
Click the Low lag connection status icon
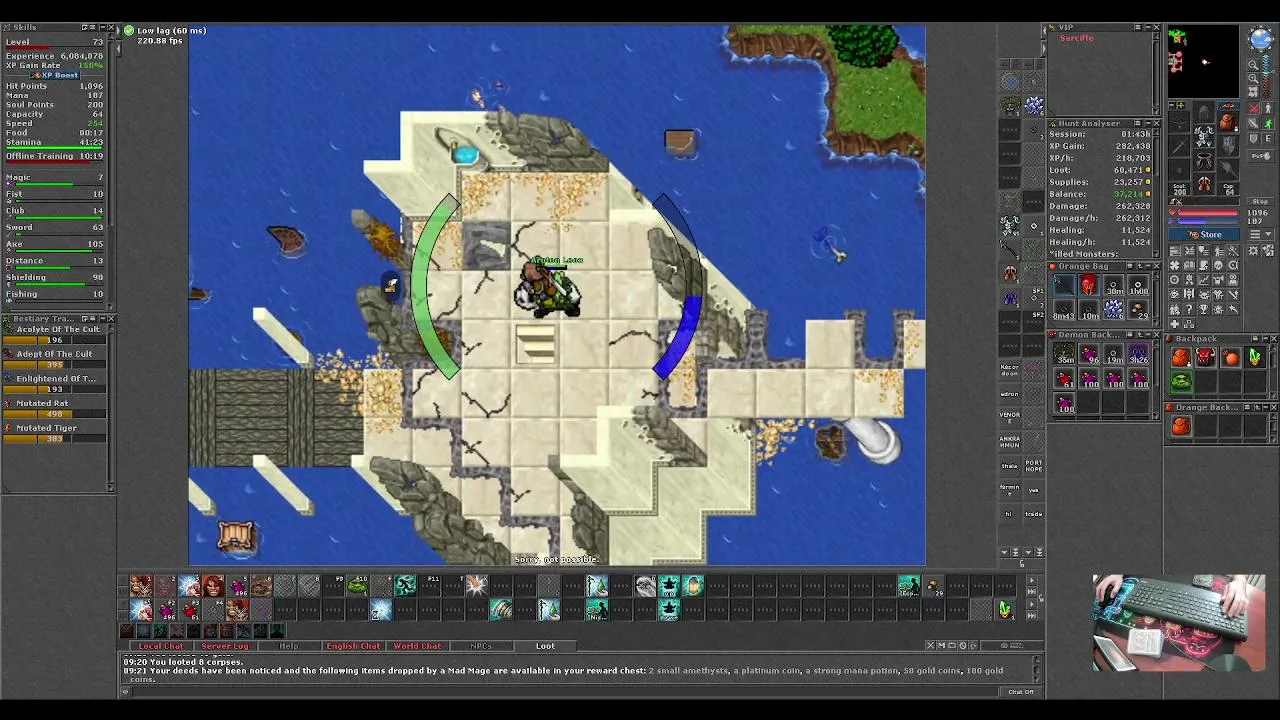coord(129,31)
